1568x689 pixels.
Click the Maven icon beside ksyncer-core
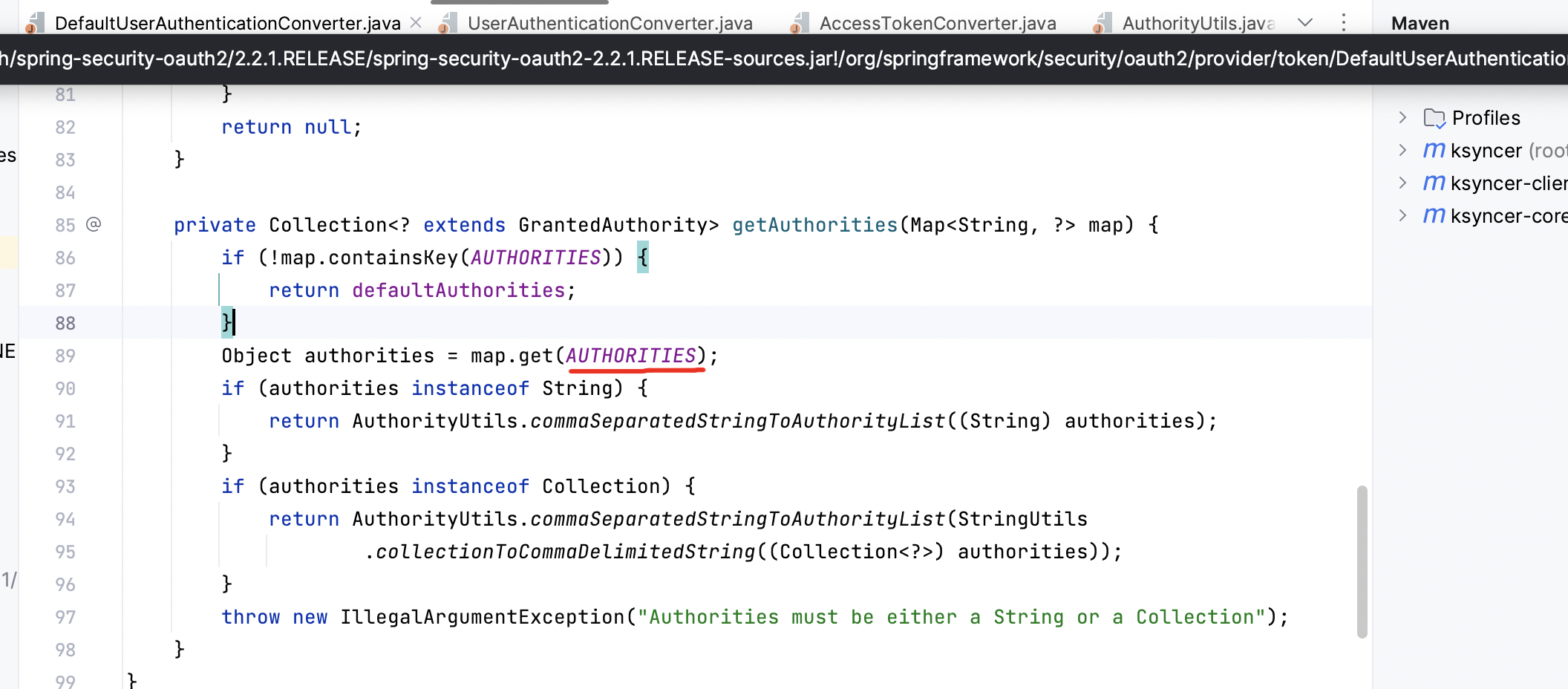[1434, 215]
